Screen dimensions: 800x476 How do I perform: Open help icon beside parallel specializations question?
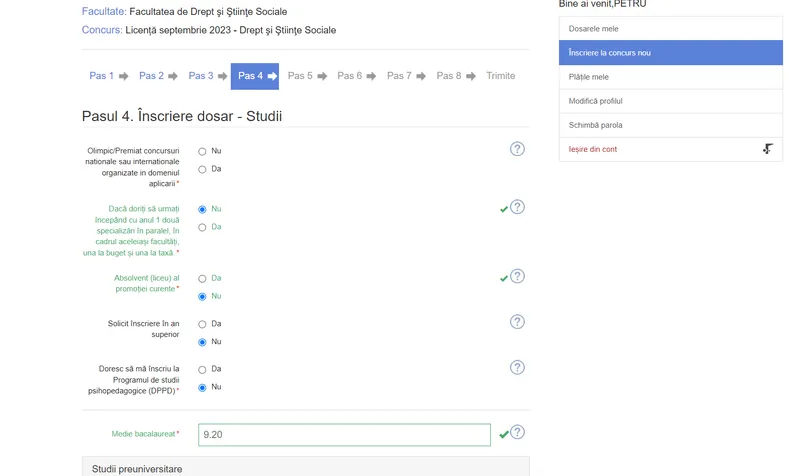coord(517,207)
